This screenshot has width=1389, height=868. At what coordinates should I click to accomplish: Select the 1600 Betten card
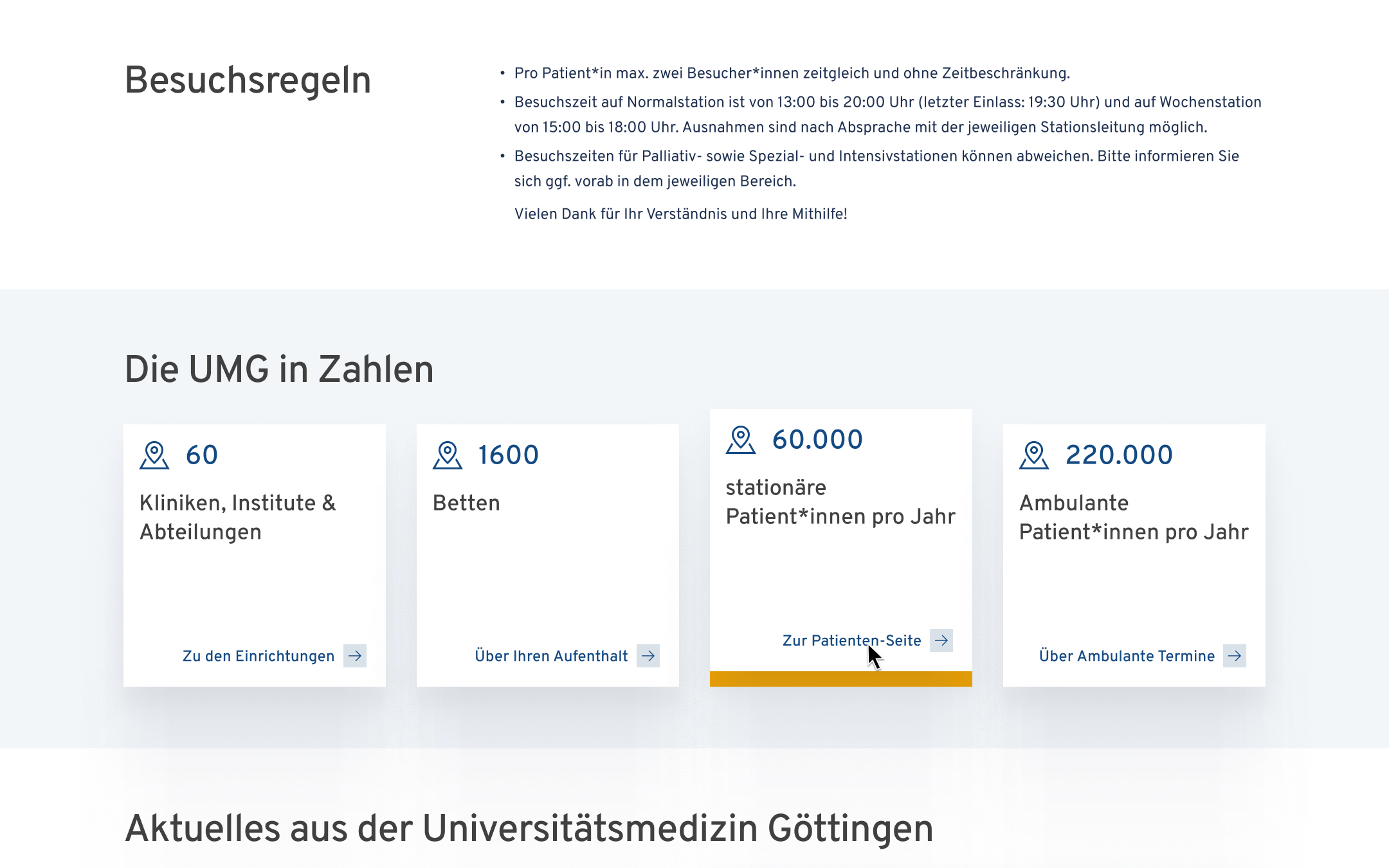548,553
